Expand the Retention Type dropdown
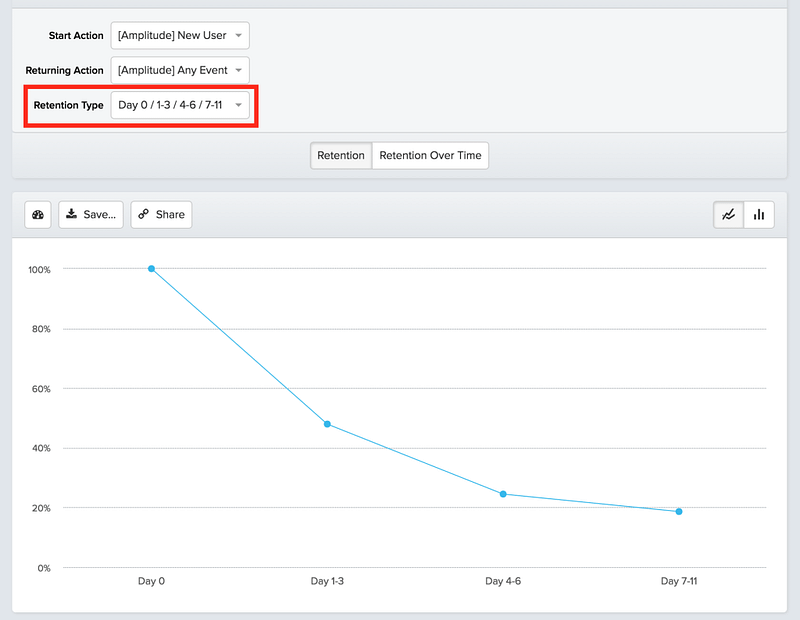Image resolution: width=800 pixels, height=620 pixels. 180,105
